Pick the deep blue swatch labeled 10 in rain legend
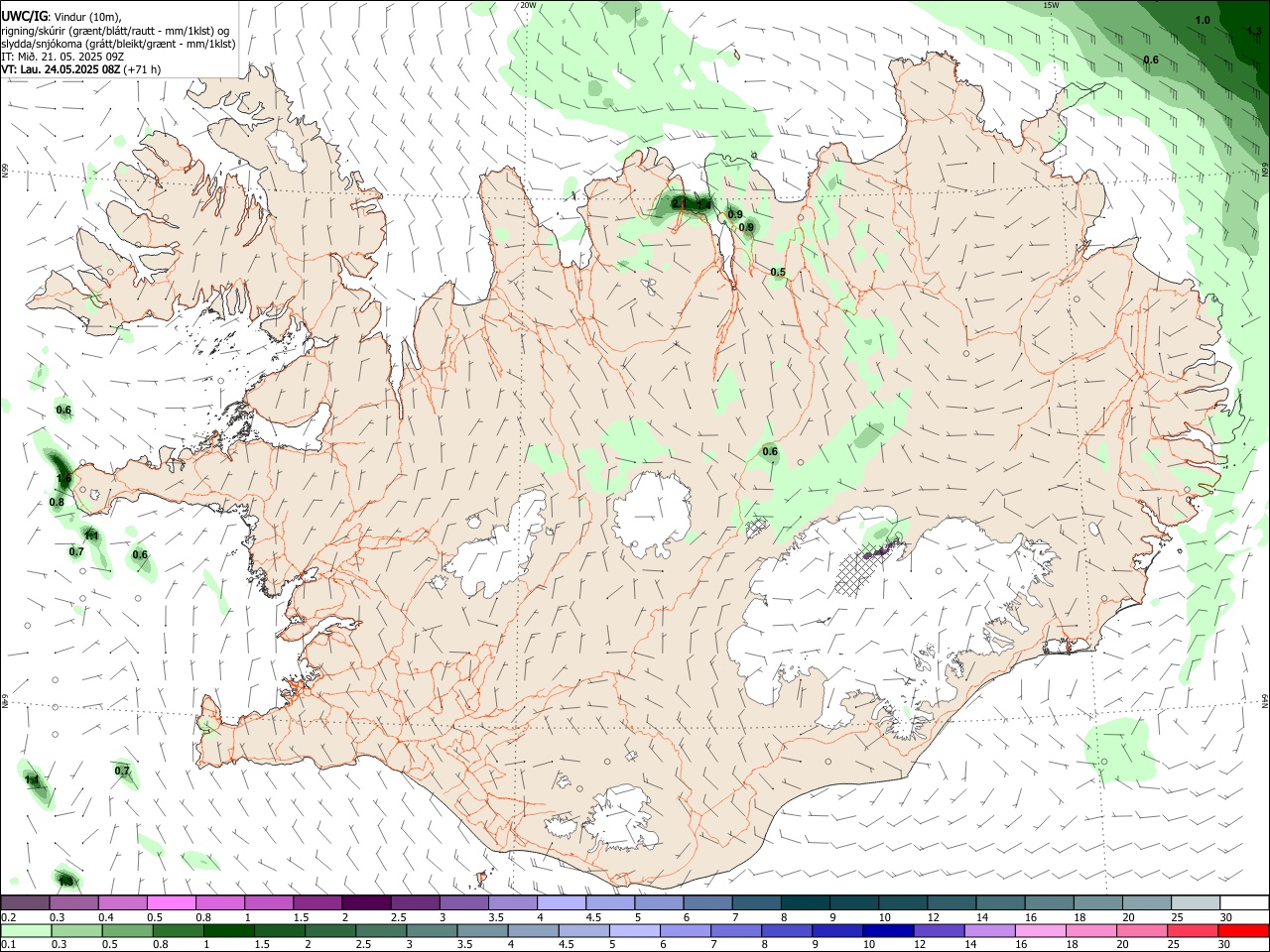Screen dimensions: 1270x952 click(889, 931)
